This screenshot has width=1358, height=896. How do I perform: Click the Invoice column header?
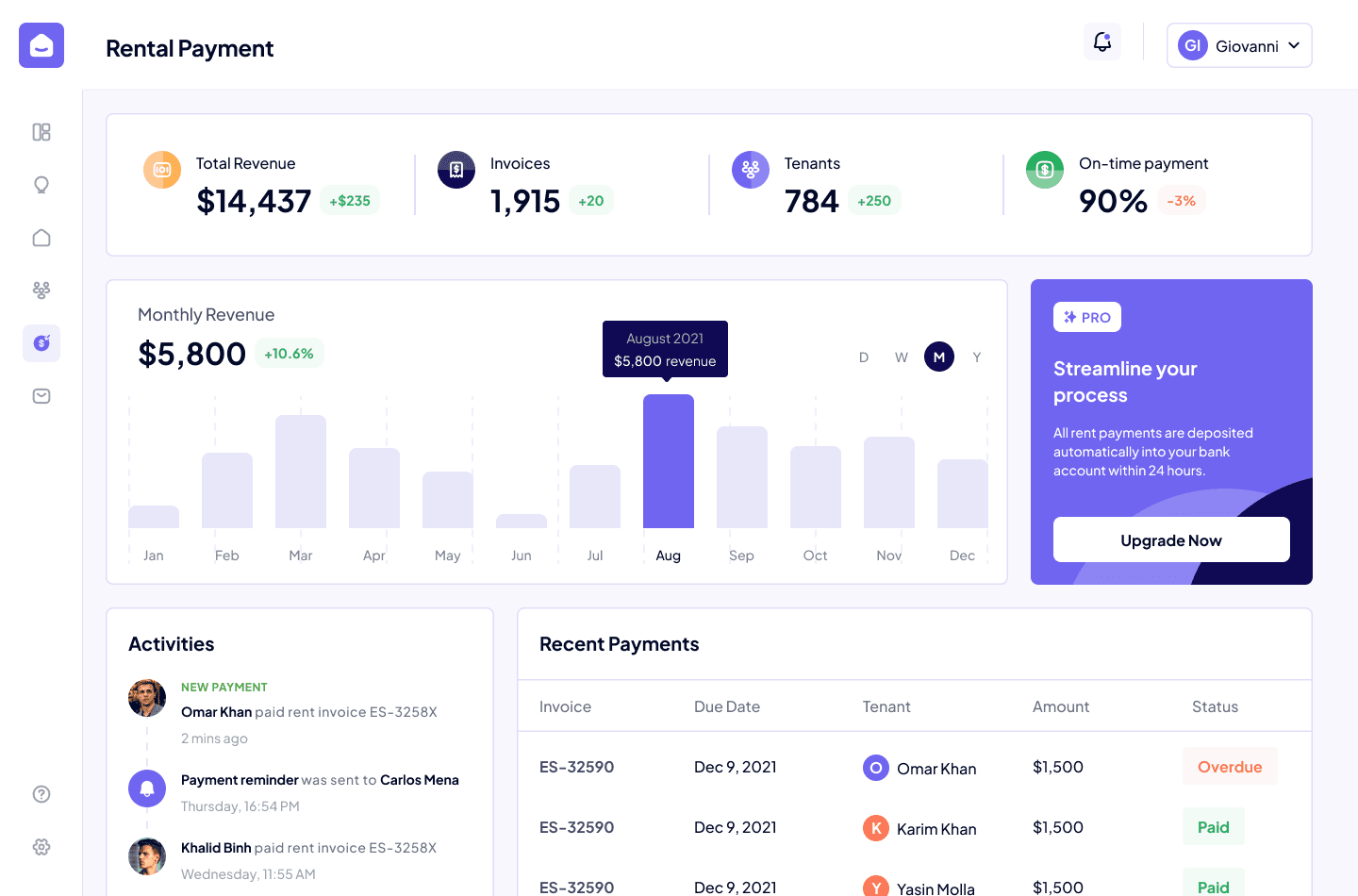pyautogui.click(x=565, y=706)
